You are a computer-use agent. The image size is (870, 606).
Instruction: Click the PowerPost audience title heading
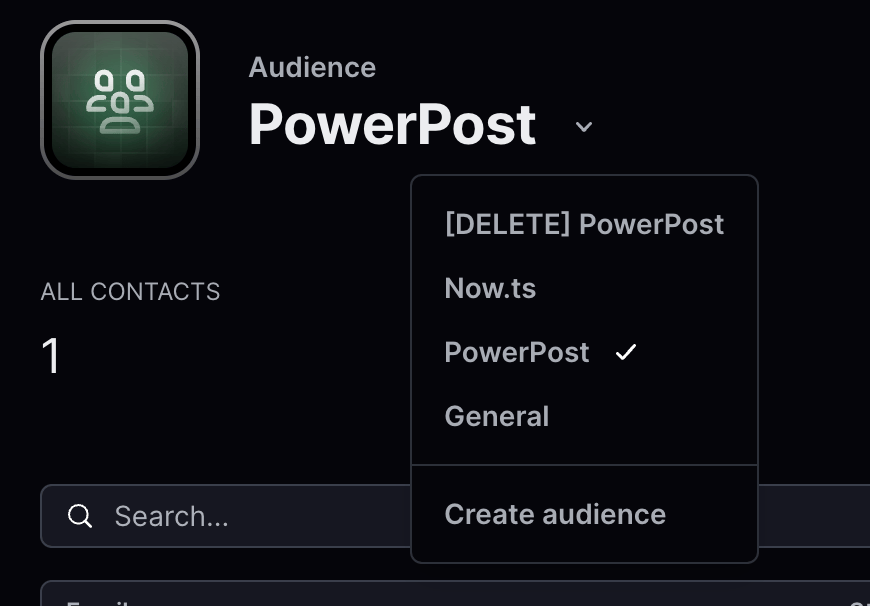pyautogui.click(x=392, y=125)
